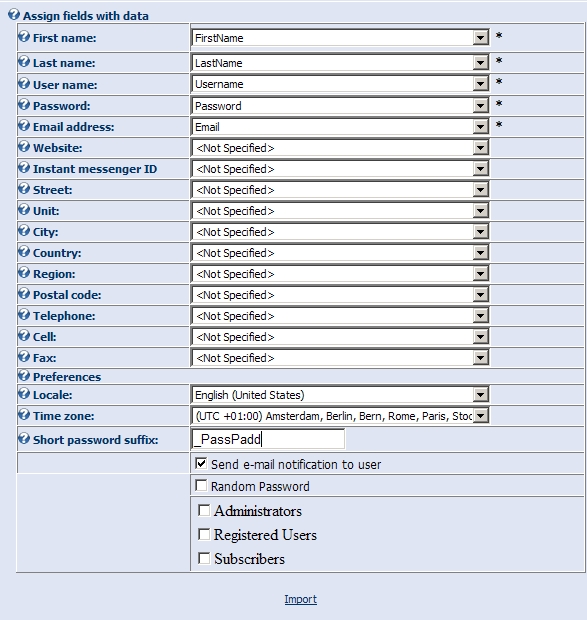Select the Subscribers role checkbox
Viewport: 587px width, 620px height.
pos(204,558)
